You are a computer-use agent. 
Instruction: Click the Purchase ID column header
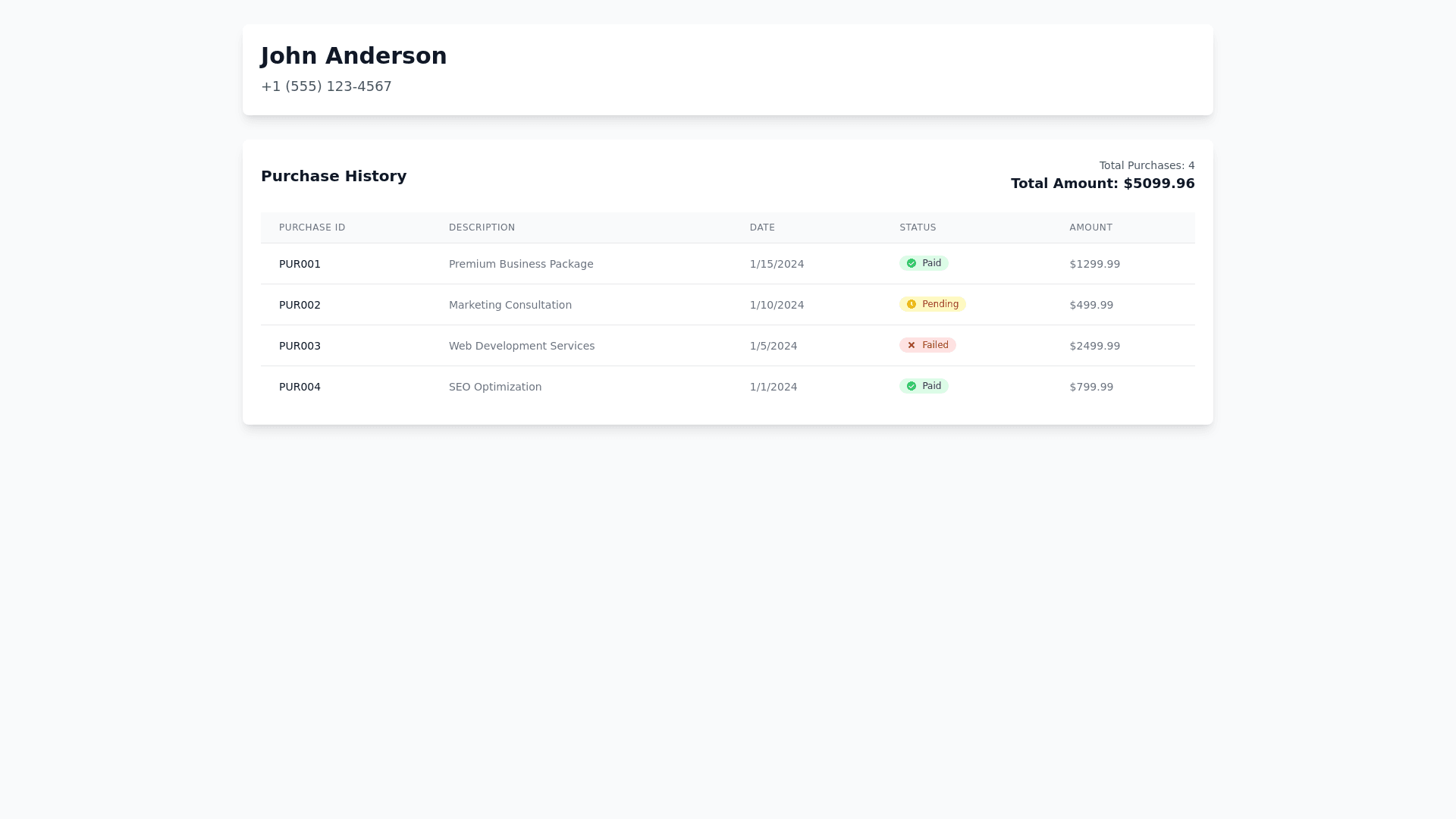pyautogui.click(x=312, y=227)
